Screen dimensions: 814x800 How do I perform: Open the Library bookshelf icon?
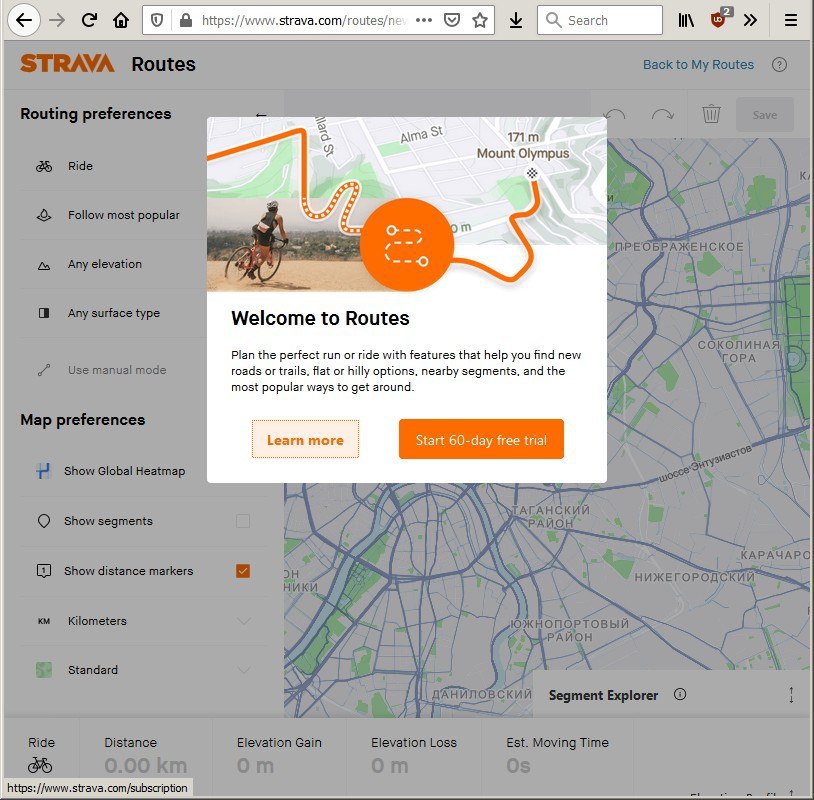pos(686,20)
